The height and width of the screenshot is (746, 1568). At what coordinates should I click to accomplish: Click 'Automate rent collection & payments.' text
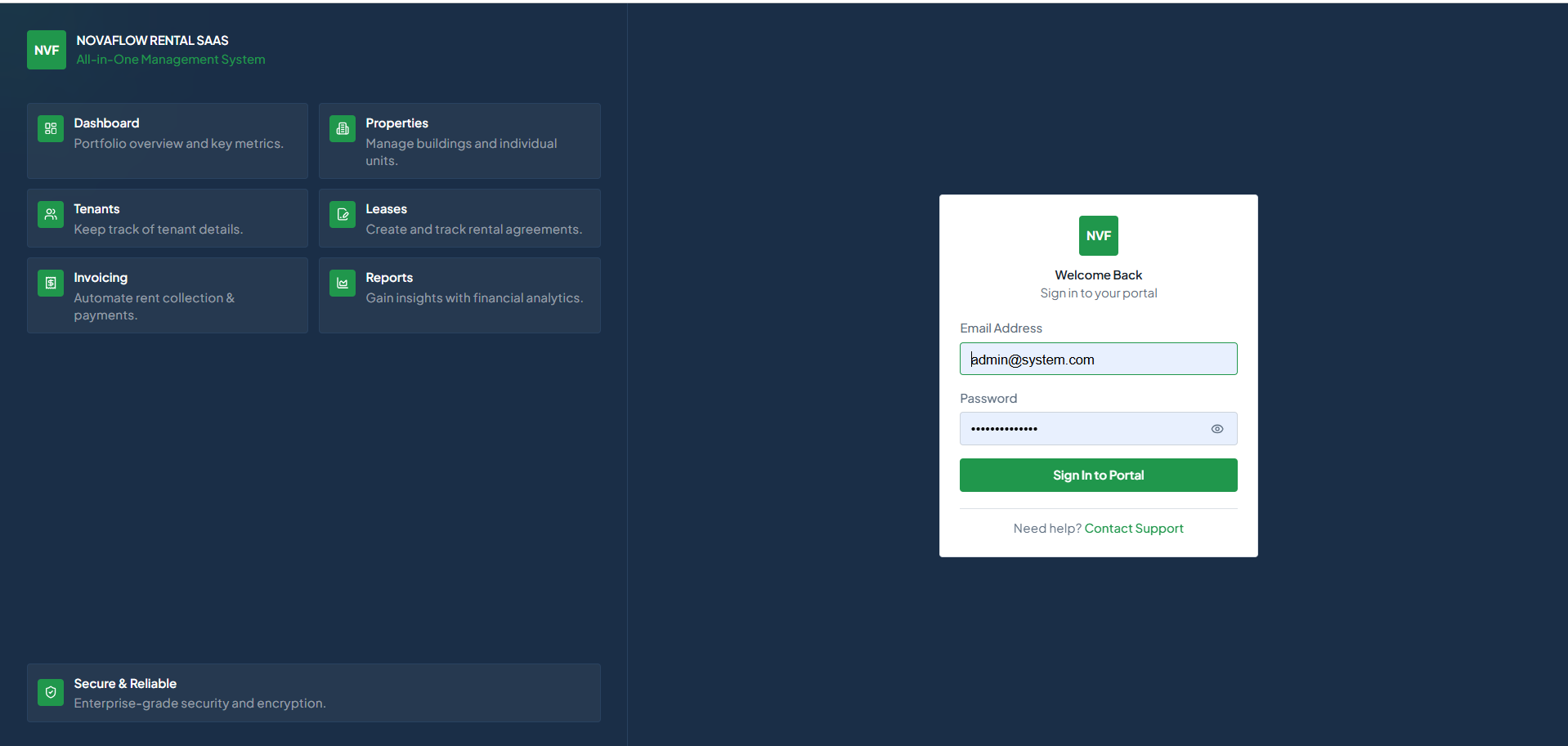coord(155,306)
